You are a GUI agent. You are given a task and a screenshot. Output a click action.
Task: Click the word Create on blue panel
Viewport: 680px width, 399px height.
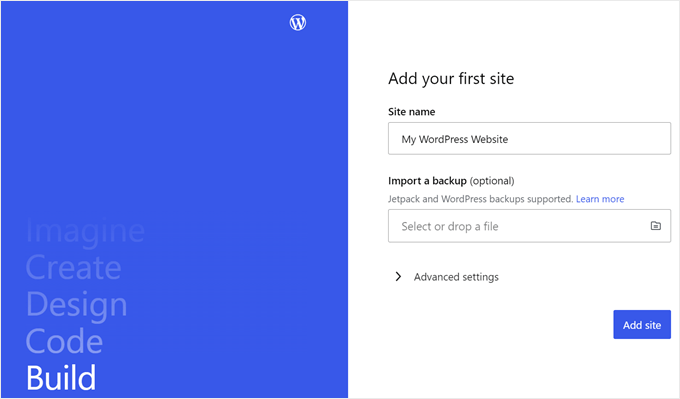pos(73,267)
